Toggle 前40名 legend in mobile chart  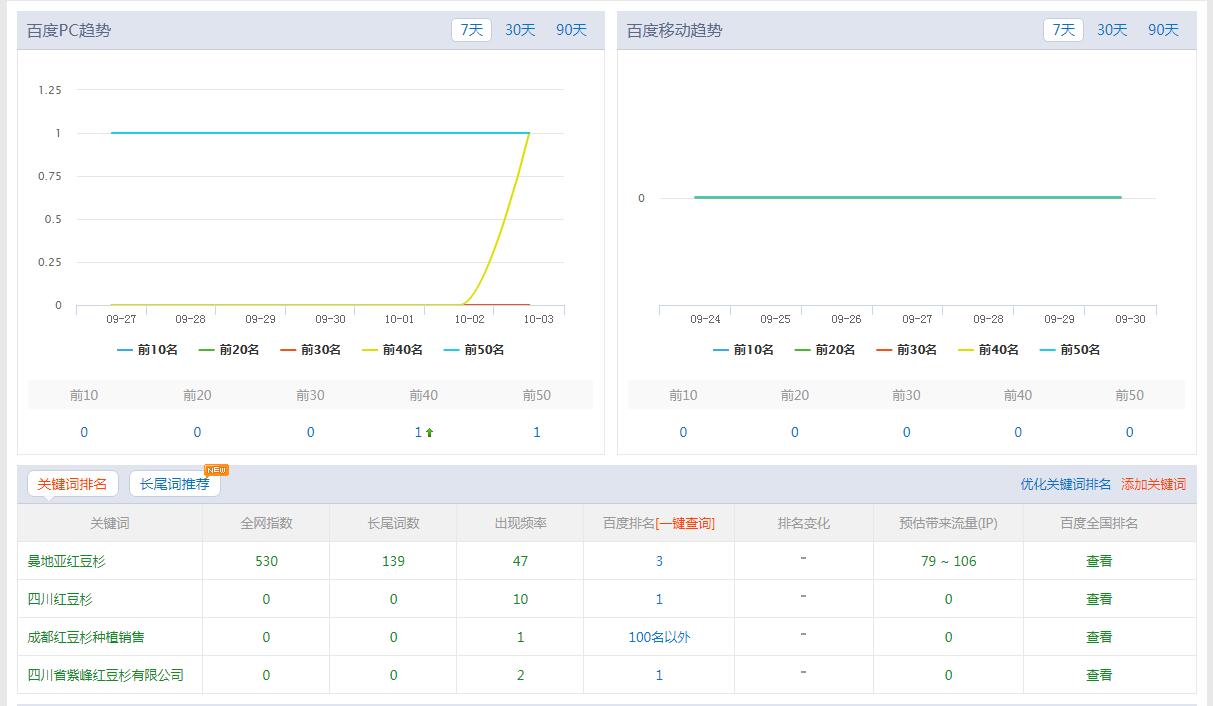(x=989, y=350)
